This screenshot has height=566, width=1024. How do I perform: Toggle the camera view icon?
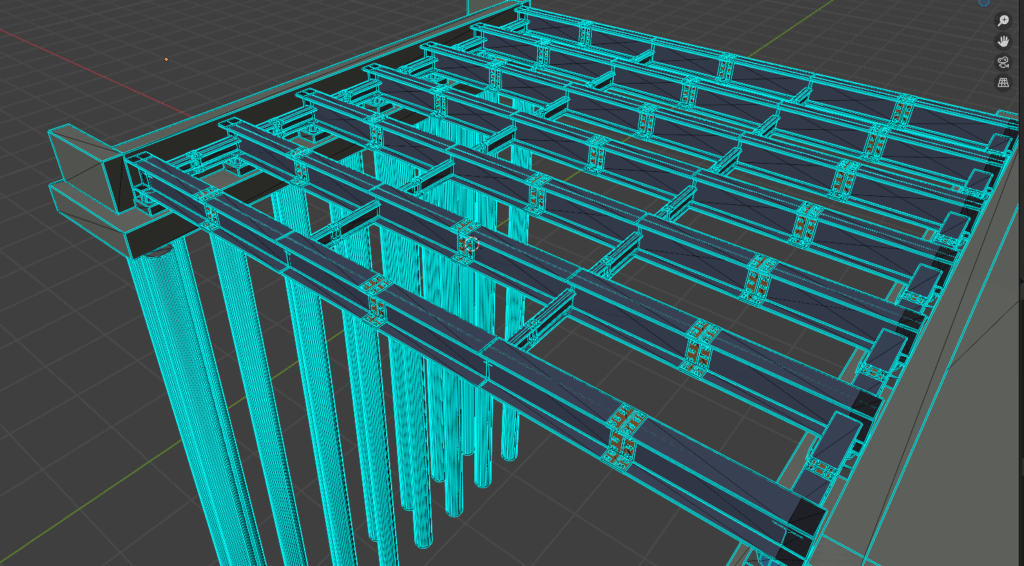[1002, 63]
